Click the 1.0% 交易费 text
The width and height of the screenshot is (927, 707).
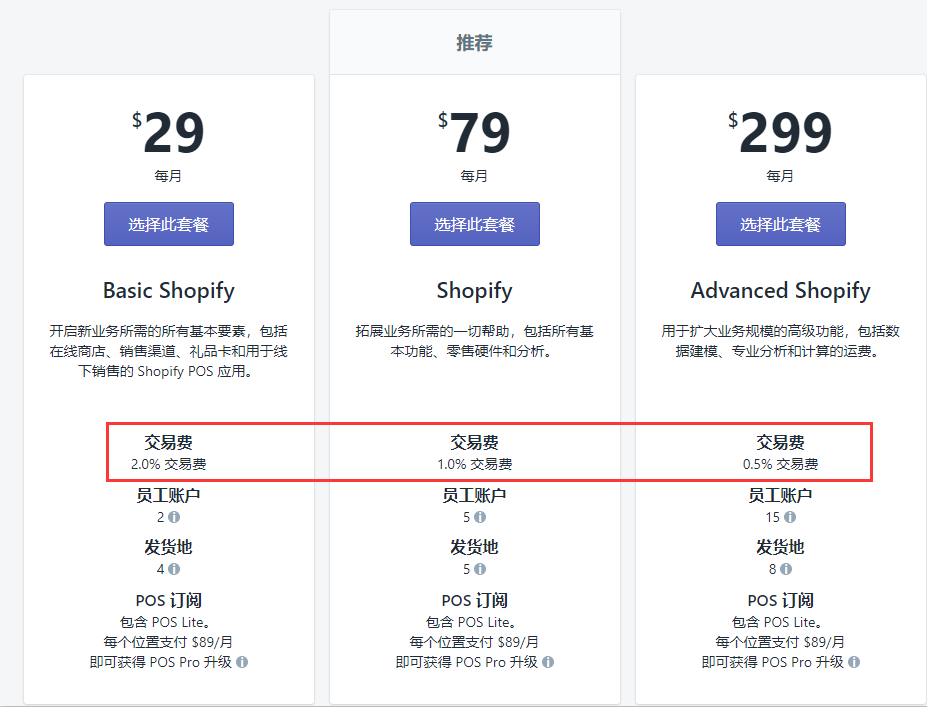pos(474,464)
